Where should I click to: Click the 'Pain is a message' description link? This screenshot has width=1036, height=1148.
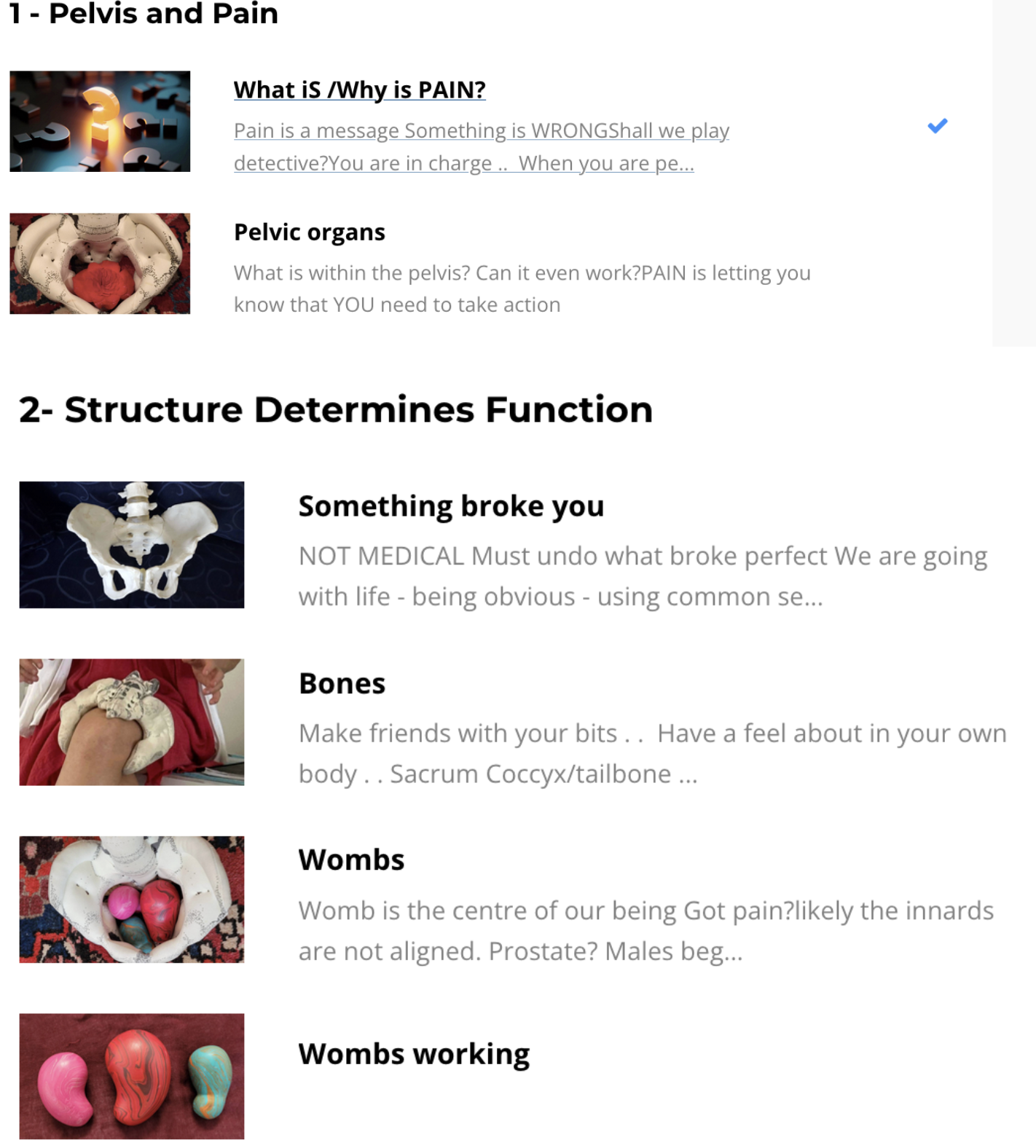tap(481, 146)
